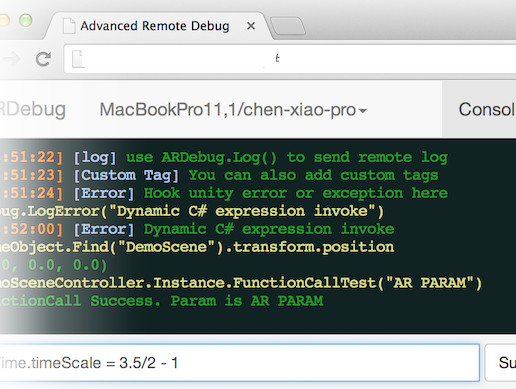Click the green maximize window button
516x389 pixels.
click(25, 20)
